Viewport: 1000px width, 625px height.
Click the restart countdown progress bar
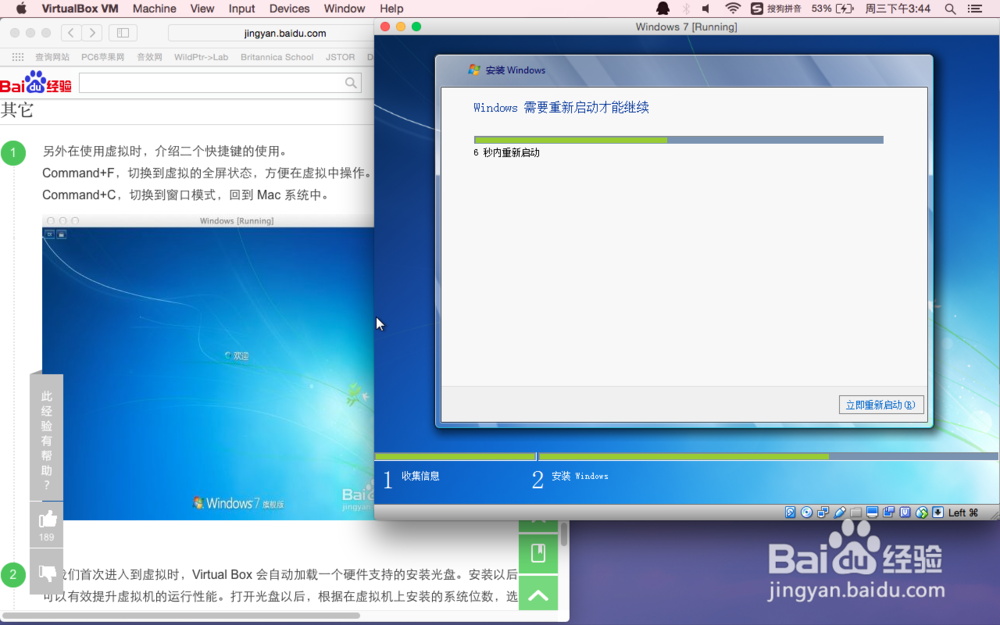tap(679, 140)
